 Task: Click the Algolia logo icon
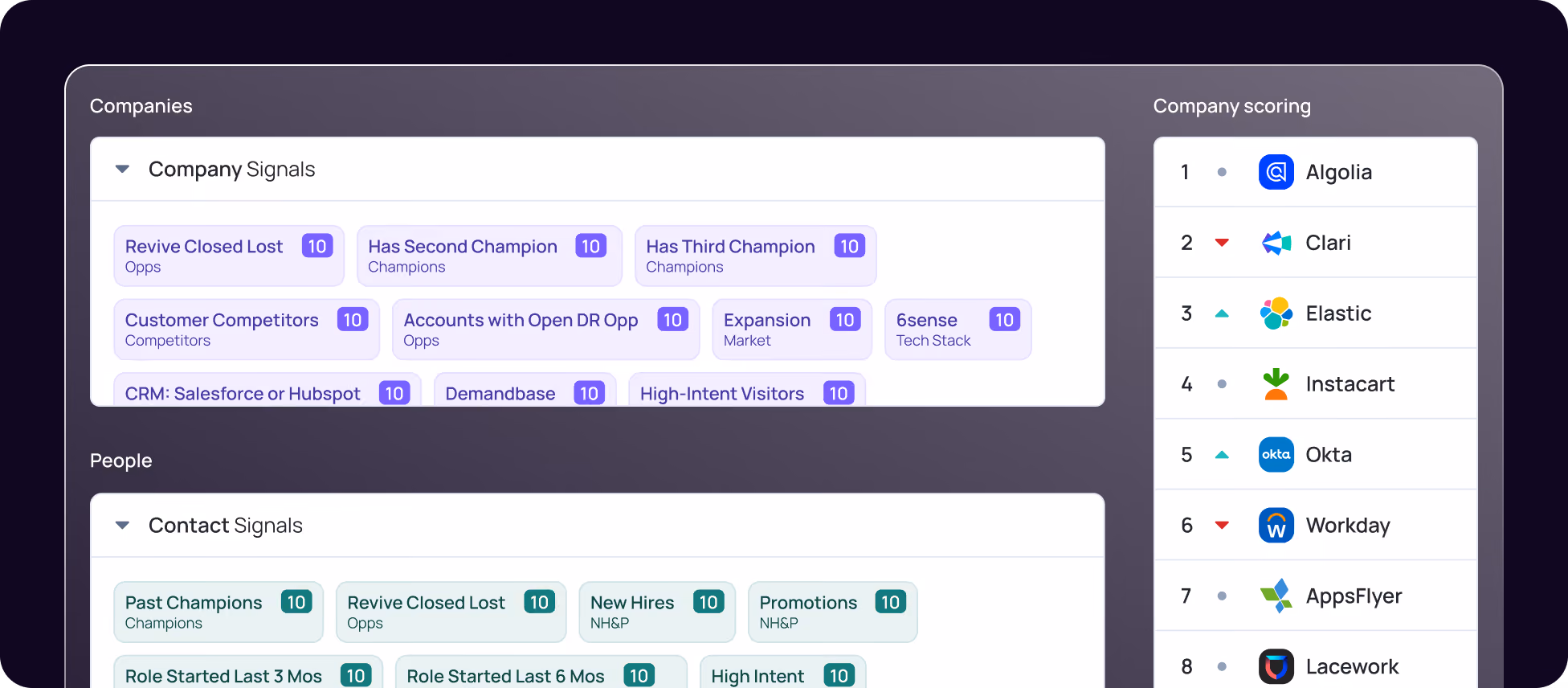(x=1276, y=172)
